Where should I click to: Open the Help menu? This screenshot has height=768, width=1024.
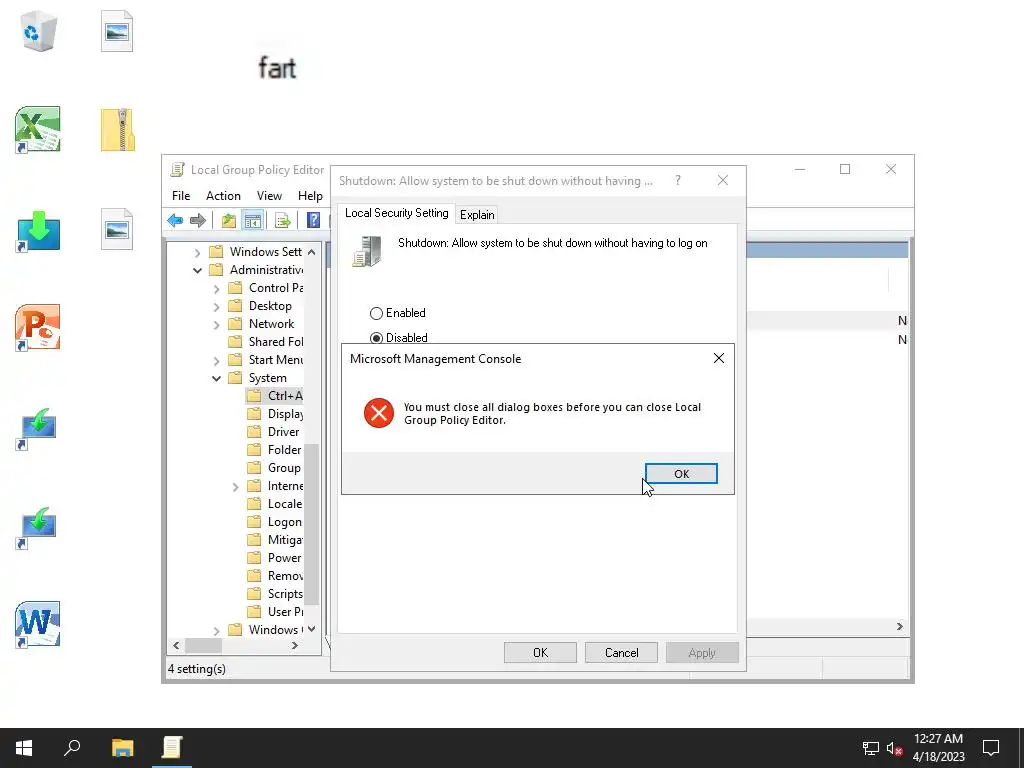click(x=310, y=196)
